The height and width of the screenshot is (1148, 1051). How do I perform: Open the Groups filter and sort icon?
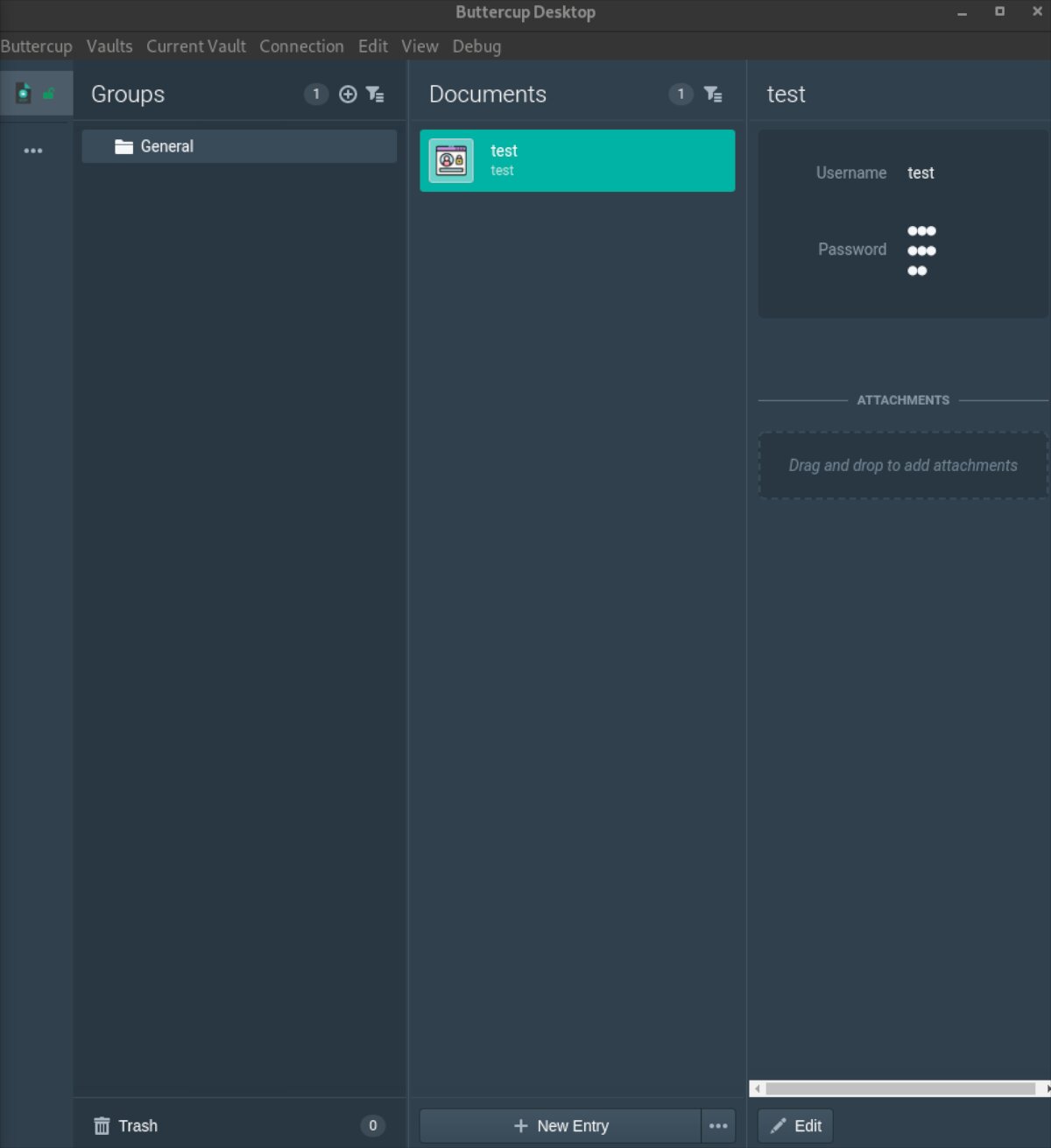(375, 94)
